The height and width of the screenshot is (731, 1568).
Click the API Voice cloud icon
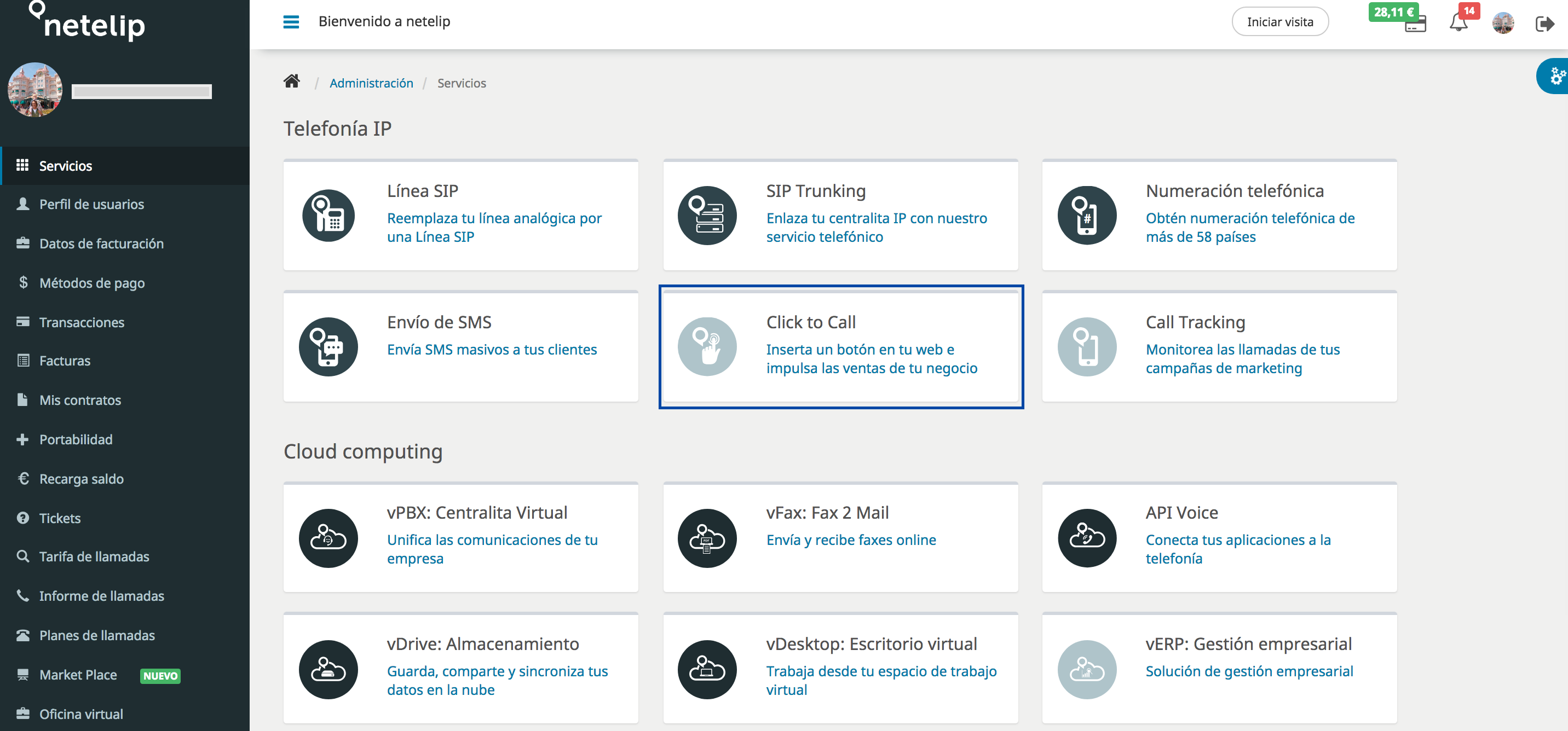pyautogui.click(x=1087, y=538)
